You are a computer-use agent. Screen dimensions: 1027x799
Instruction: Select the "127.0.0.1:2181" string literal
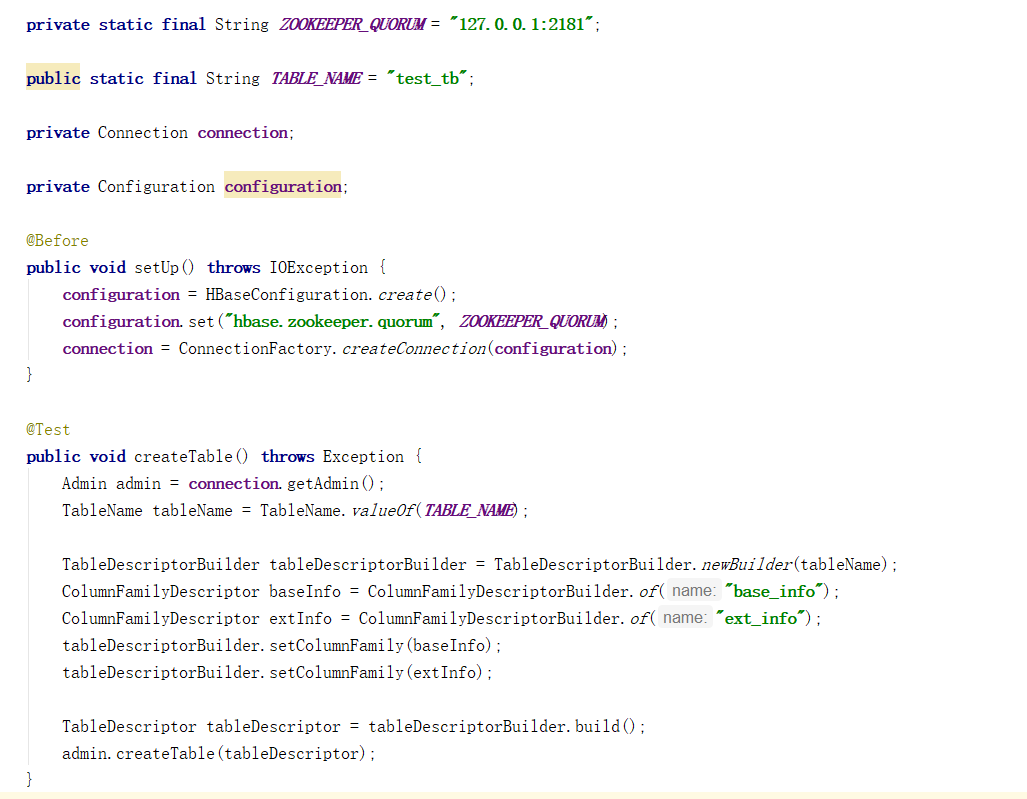523,25
